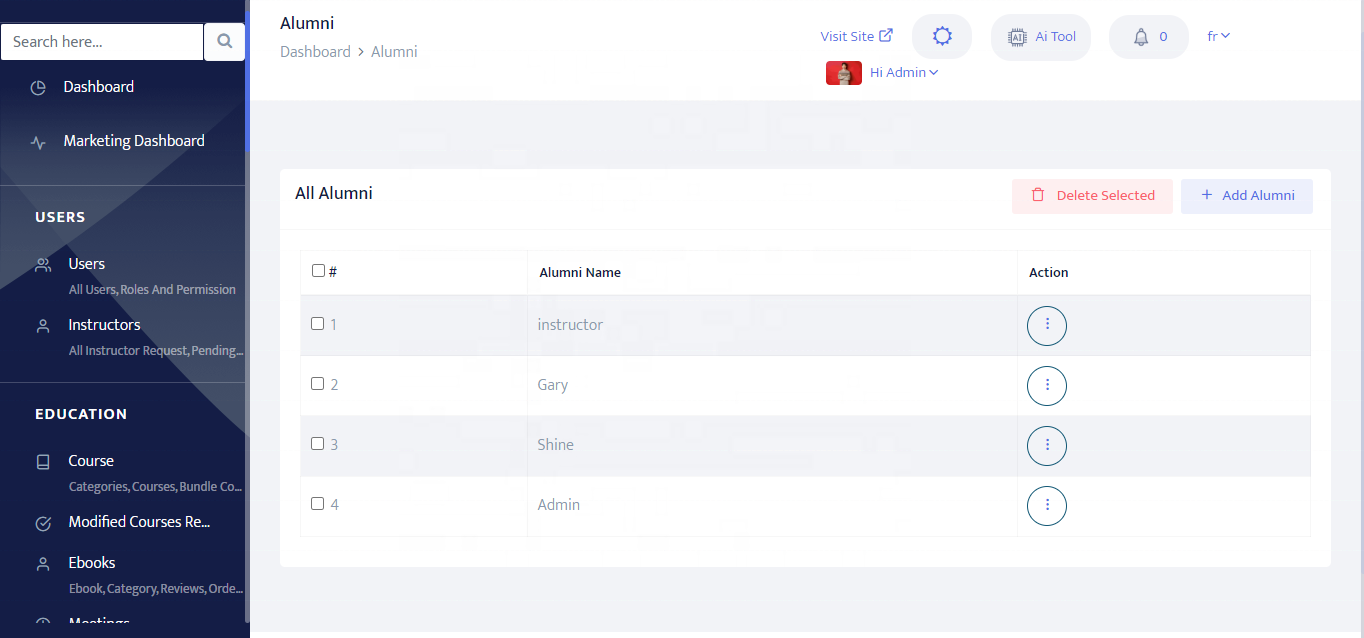This screenshot has width=1364, height=638.
Task: Check the checkbox for row 3
Action: (318, 443)
